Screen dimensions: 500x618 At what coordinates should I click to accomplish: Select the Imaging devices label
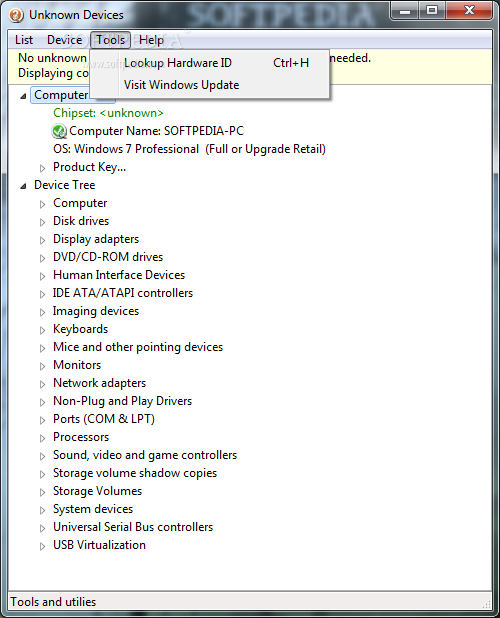point(96,311)
